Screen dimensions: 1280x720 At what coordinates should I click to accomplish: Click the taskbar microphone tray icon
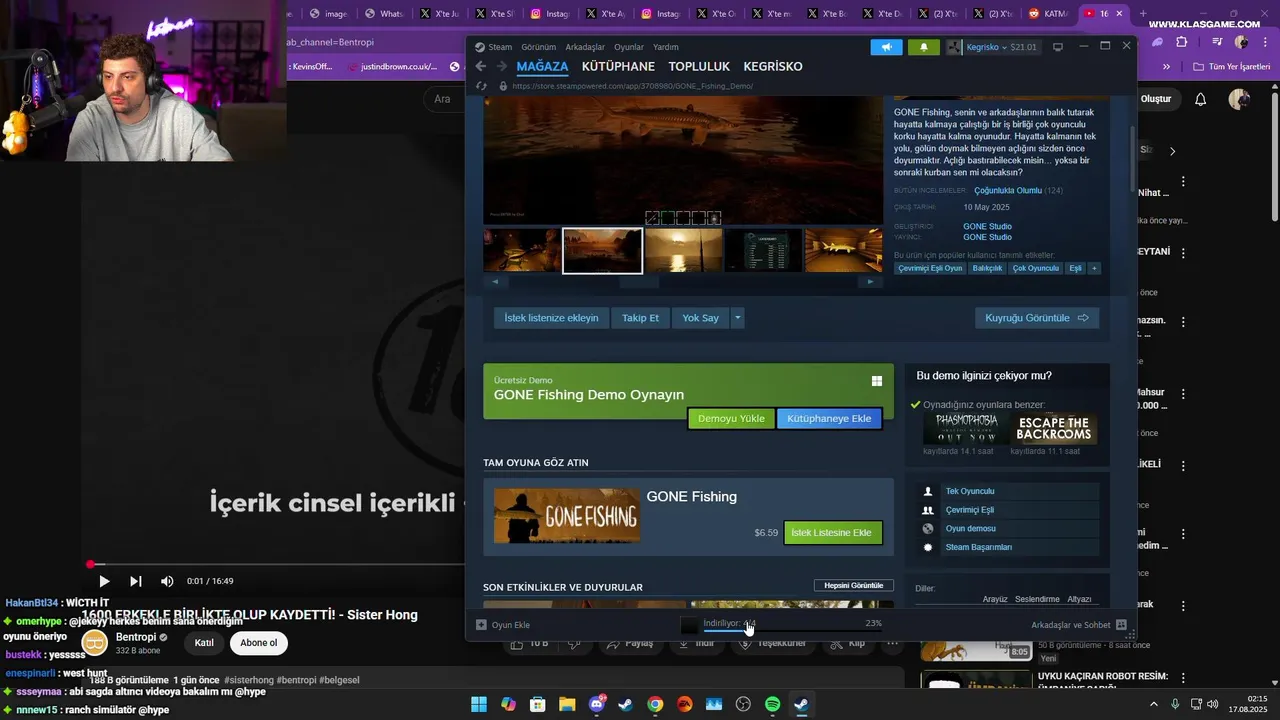(1175, 704)
